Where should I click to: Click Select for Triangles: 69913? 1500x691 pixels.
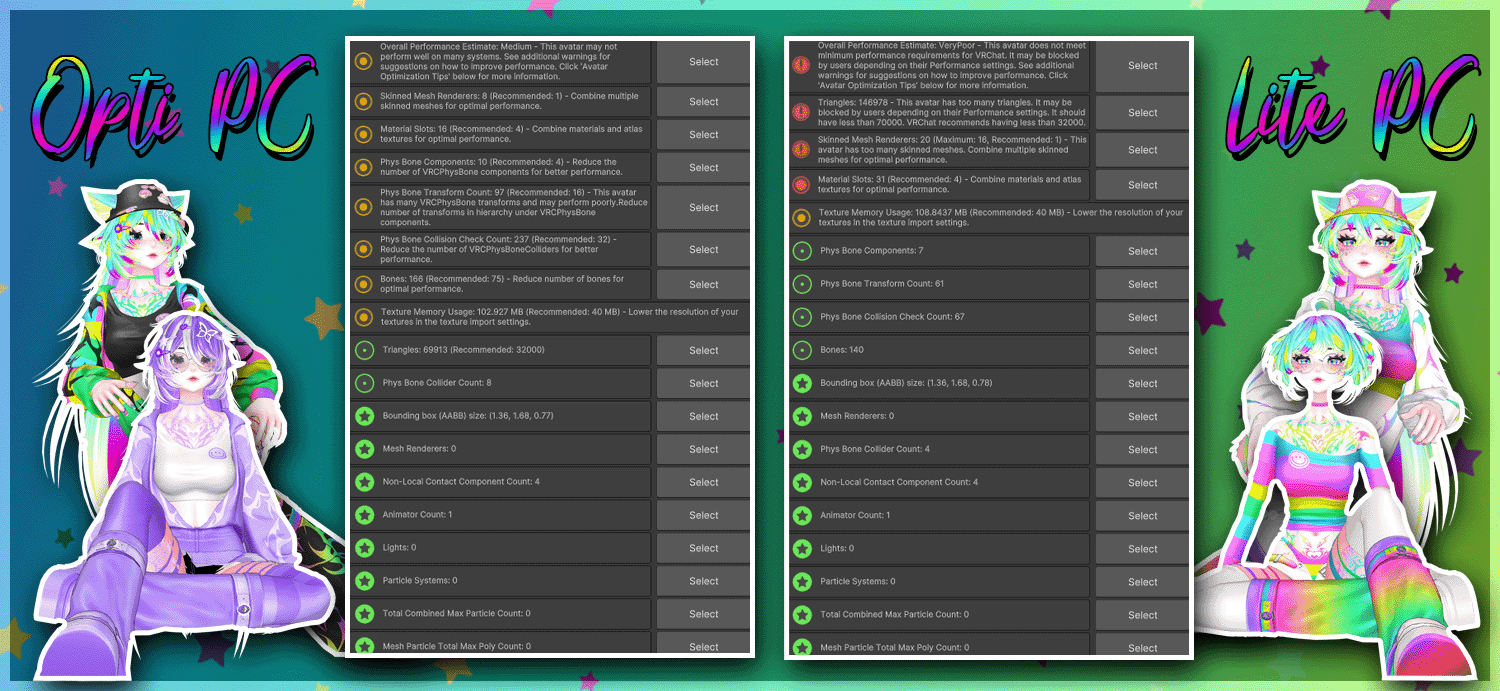click(x=703, y=351)
